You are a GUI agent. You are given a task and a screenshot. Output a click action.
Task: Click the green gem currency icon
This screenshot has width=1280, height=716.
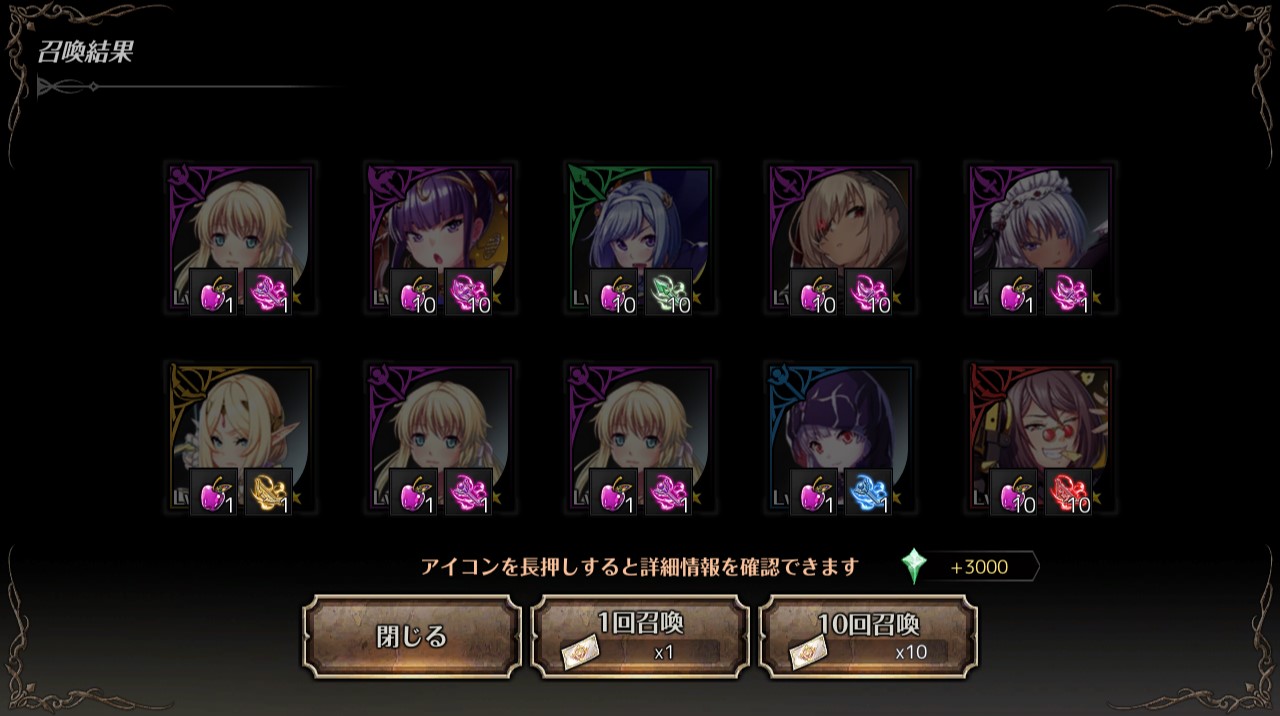(913, 566)
